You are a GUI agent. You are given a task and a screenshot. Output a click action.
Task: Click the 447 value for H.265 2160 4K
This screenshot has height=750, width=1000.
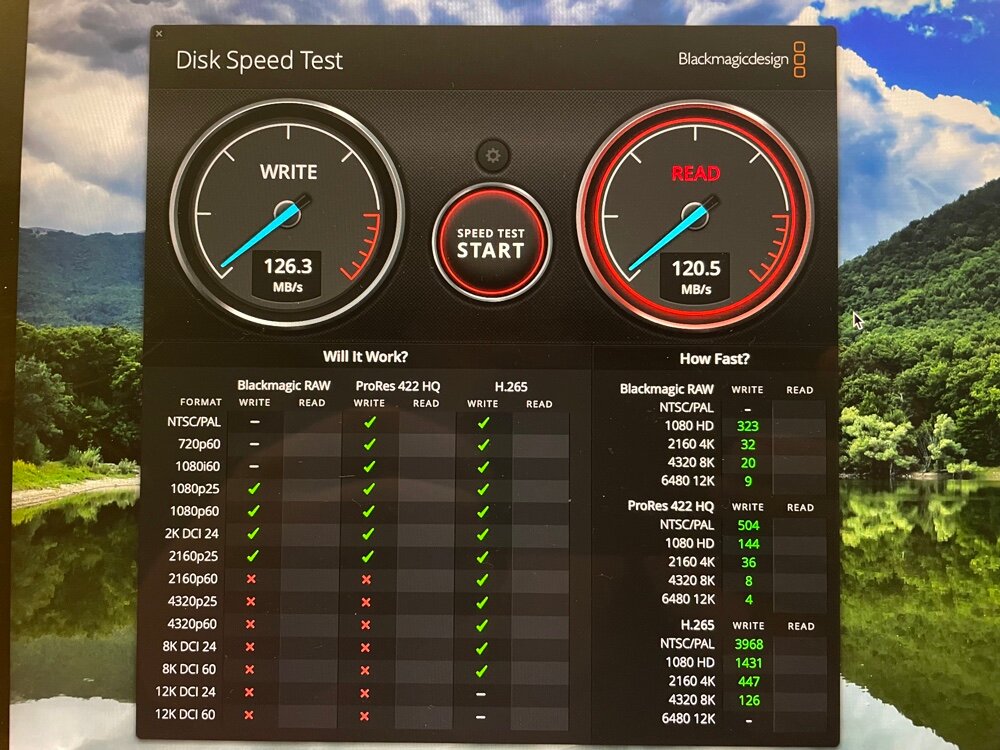(x=749, y=682)
